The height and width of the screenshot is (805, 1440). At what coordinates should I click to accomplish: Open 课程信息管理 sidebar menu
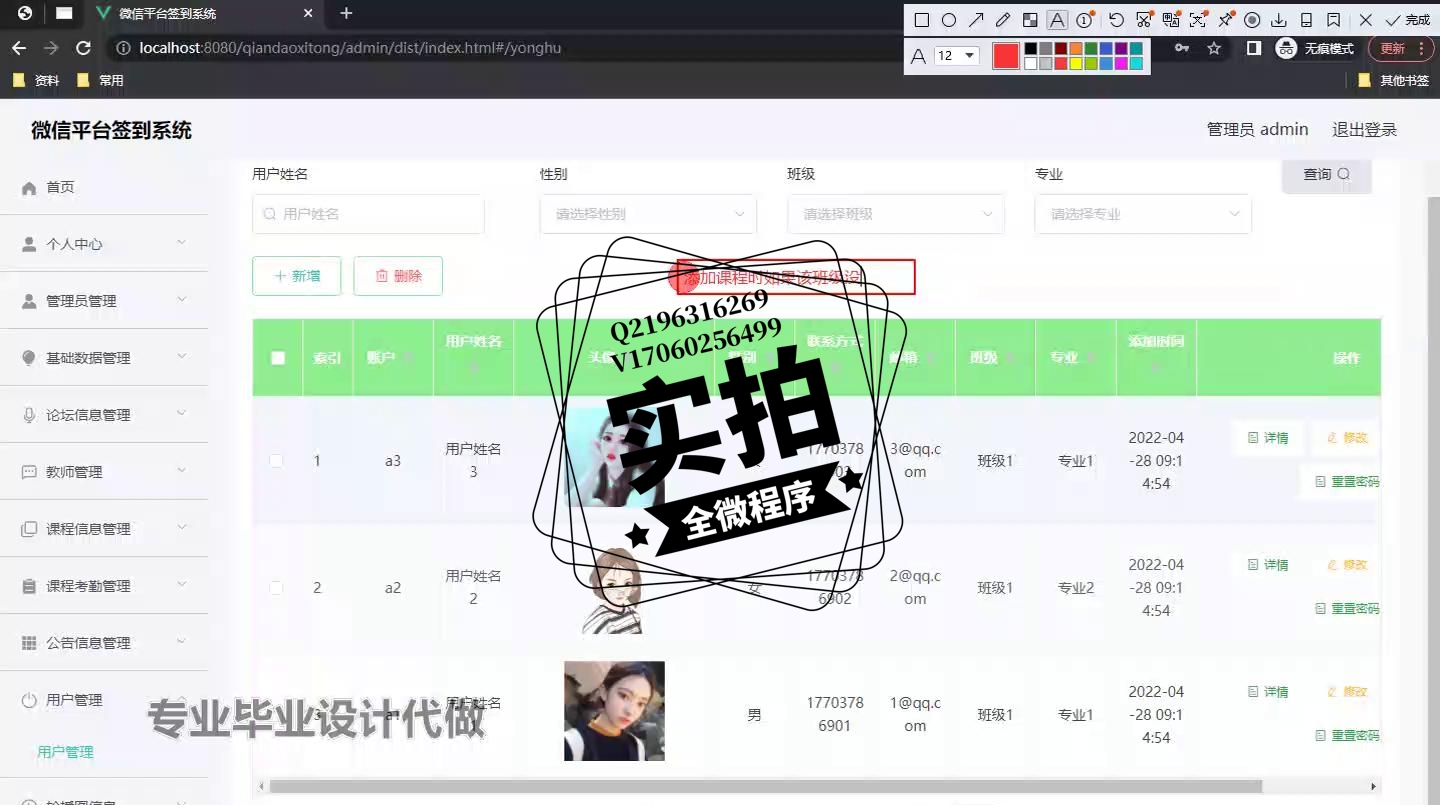click(x=104, y=529)
